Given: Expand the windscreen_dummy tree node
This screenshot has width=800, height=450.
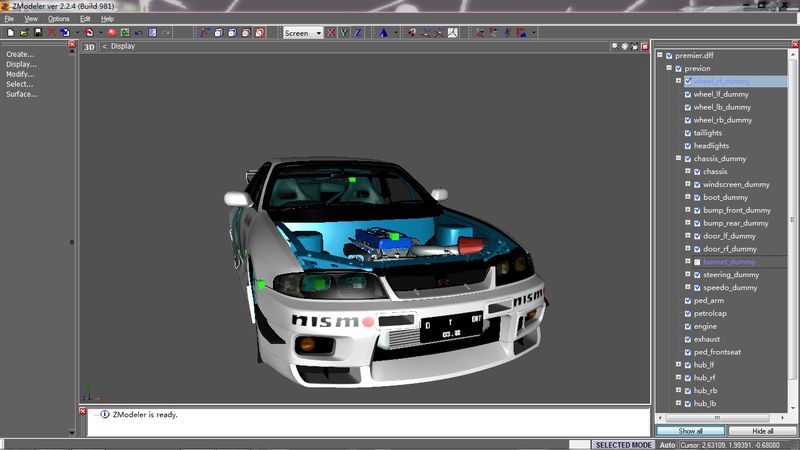Looking at the screenshot, I should pyautogui.click(x=688, y=184).
